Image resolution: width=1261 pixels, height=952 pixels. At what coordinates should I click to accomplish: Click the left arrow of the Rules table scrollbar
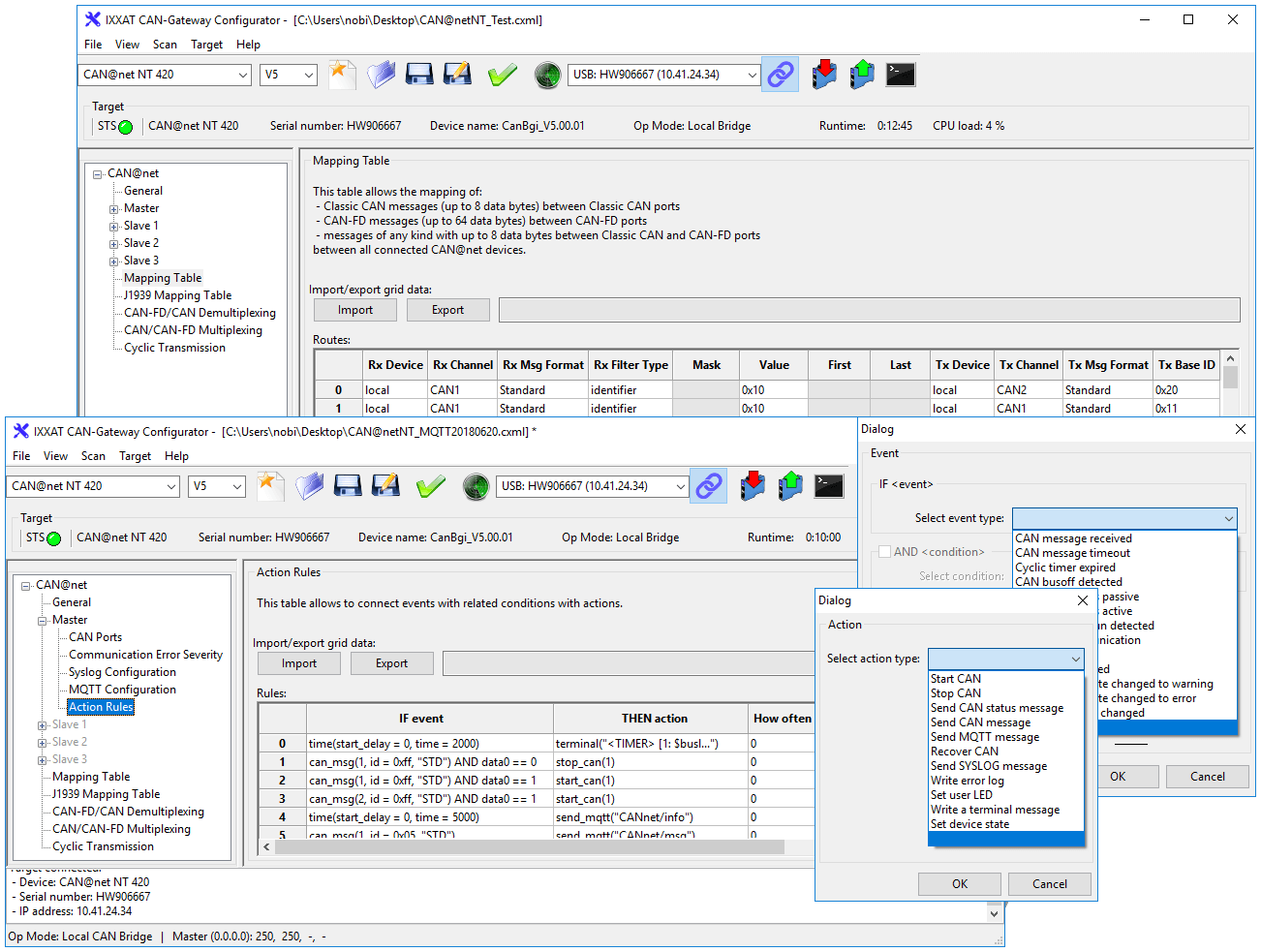click(267, 847)
